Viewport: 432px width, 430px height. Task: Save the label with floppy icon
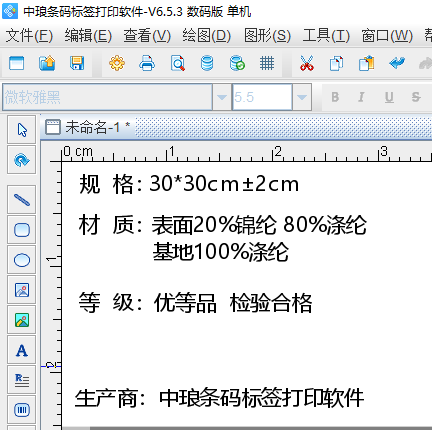pyautogui.click(x=77, y=63)
